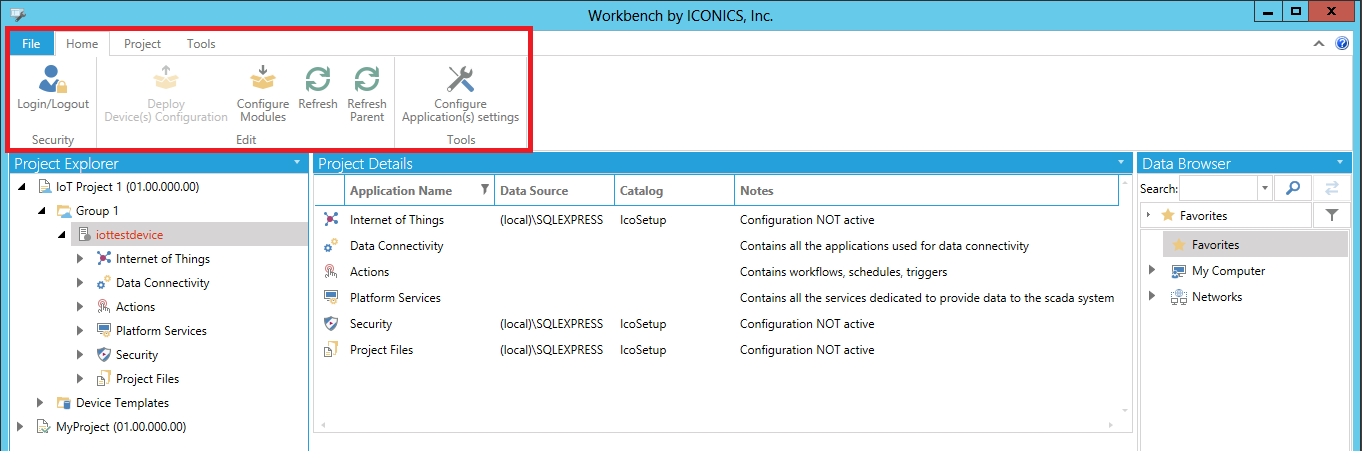The image size is (1362, 451).
Task: Open Configure Application(s) settings tool
Action: [460, 80]
